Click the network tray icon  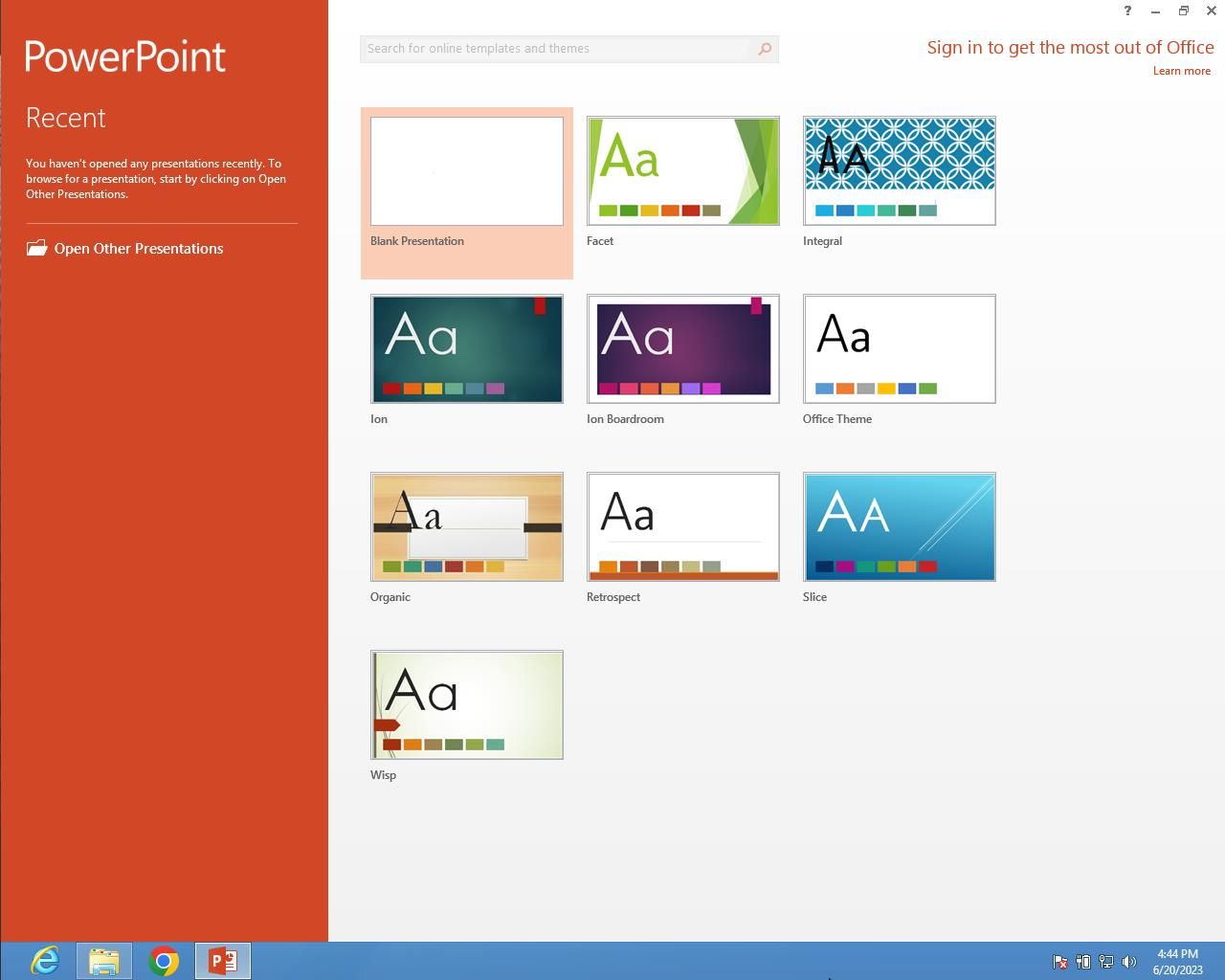coord(1106,962)
